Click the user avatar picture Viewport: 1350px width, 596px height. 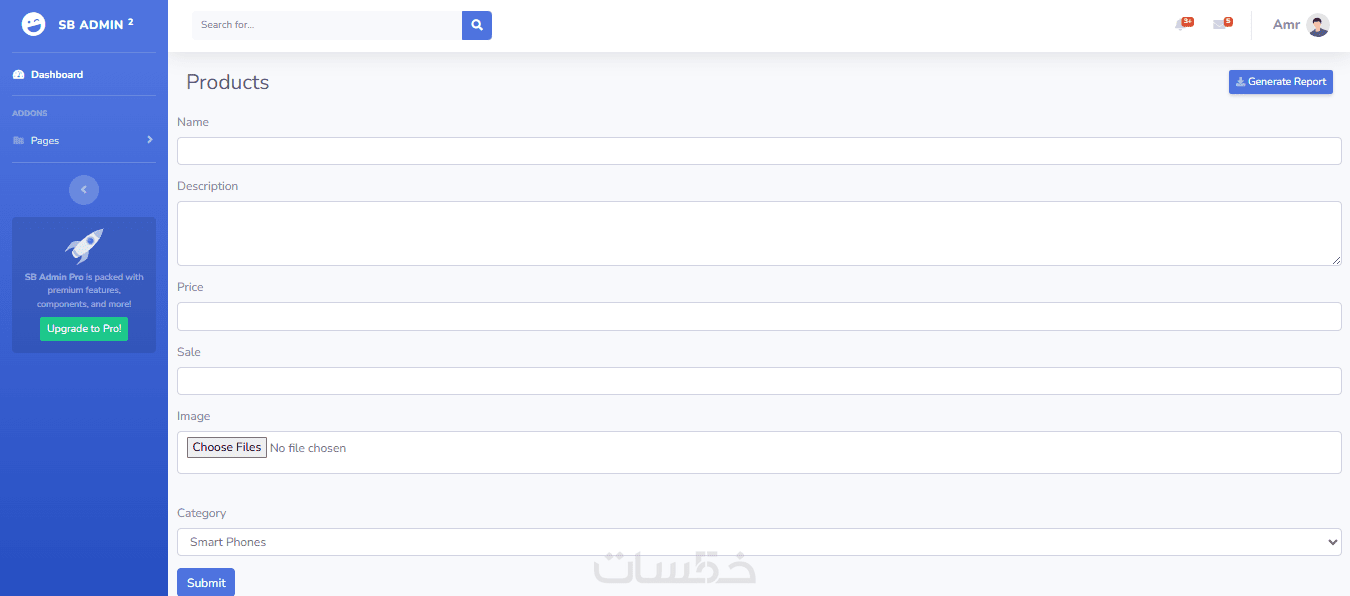(1318, 25)
